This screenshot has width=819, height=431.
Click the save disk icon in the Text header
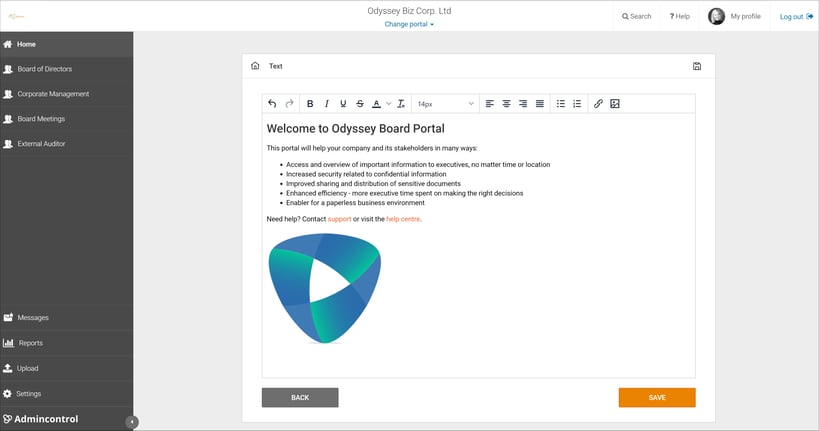pyautogui.click(x=697, y=66)
